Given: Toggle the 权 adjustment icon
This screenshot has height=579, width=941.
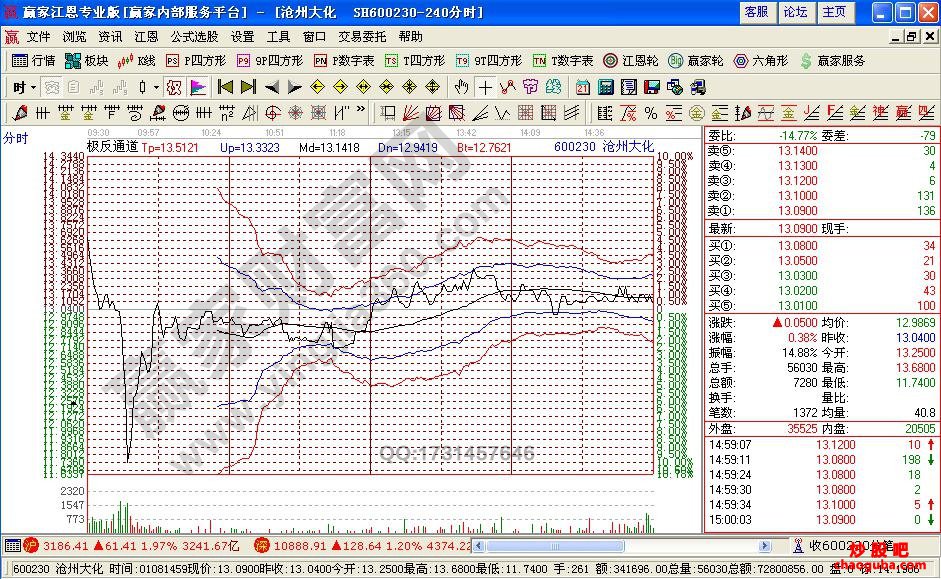Looking at the screenshot, I should 174,88.
